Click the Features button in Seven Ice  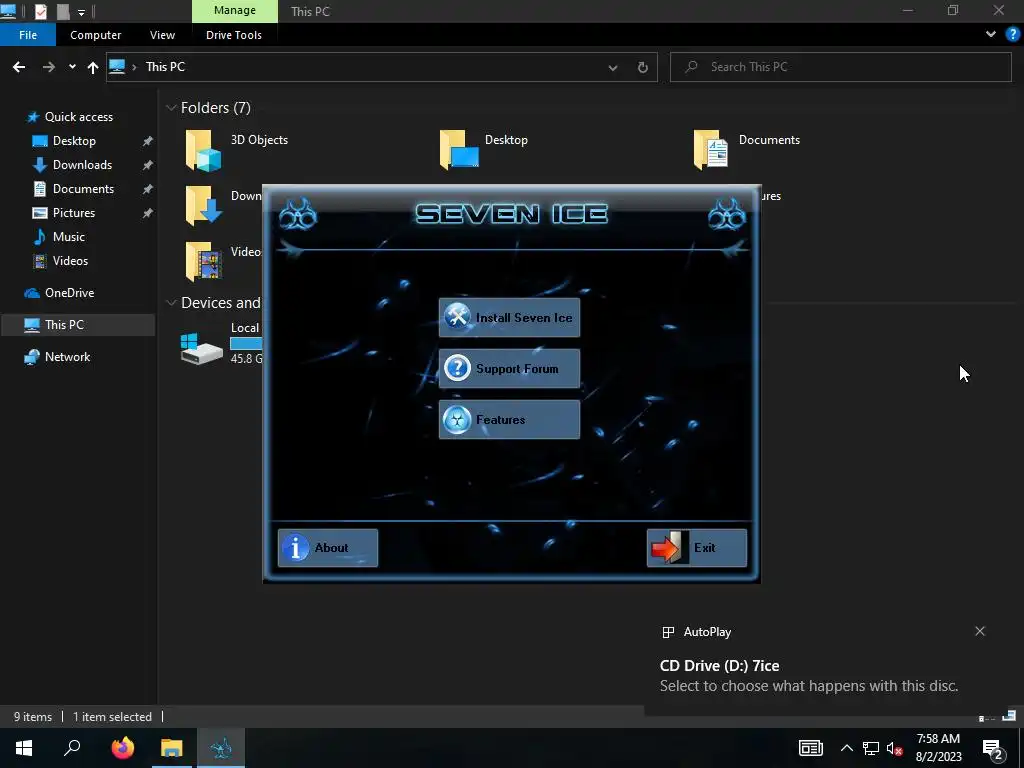point(509,419)
